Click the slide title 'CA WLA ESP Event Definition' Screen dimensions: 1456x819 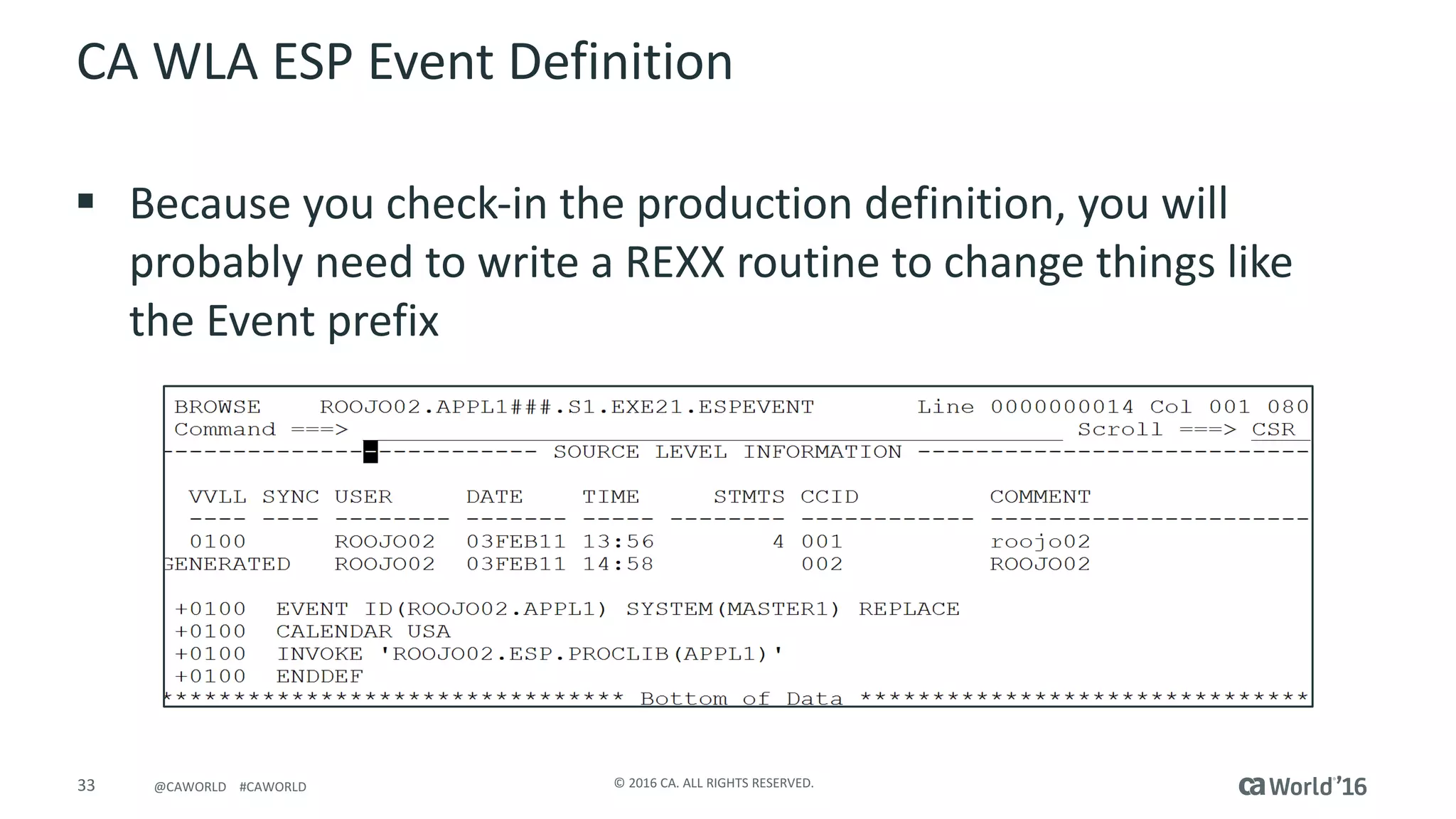pos(405,61)
